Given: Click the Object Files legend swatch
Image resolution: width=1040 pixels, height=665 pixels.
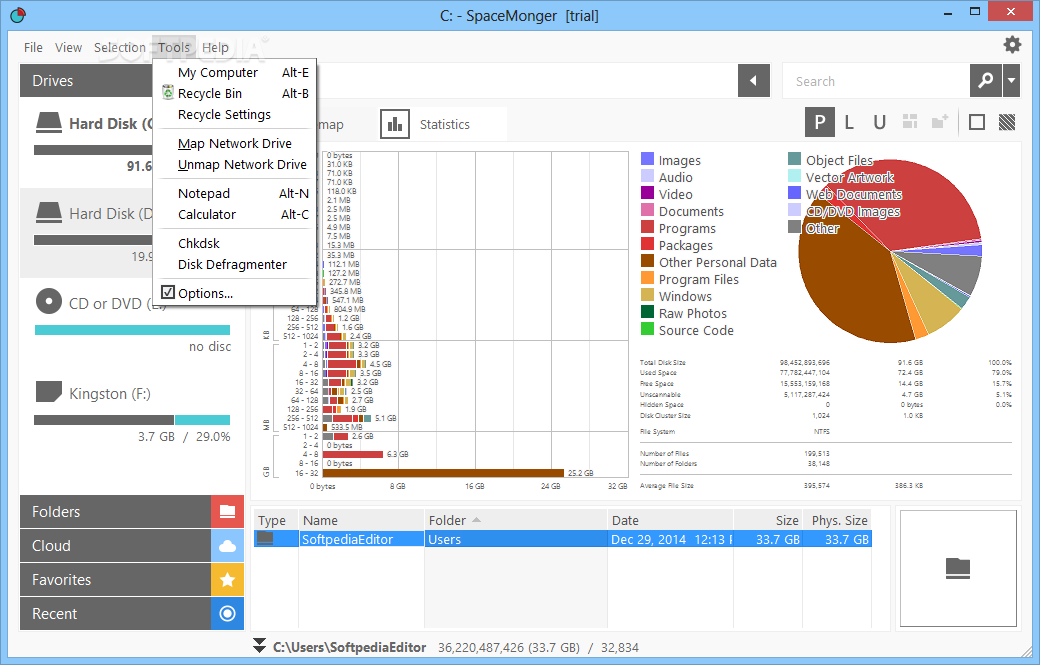Looking at the screenshot, I should click(795, 159).
